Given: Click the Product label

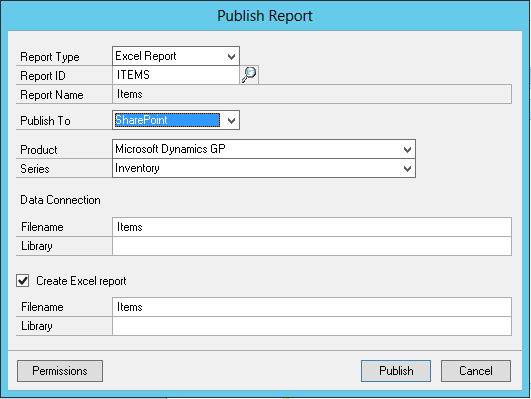Looking at the screenshot, I should (x=39, y=150).
